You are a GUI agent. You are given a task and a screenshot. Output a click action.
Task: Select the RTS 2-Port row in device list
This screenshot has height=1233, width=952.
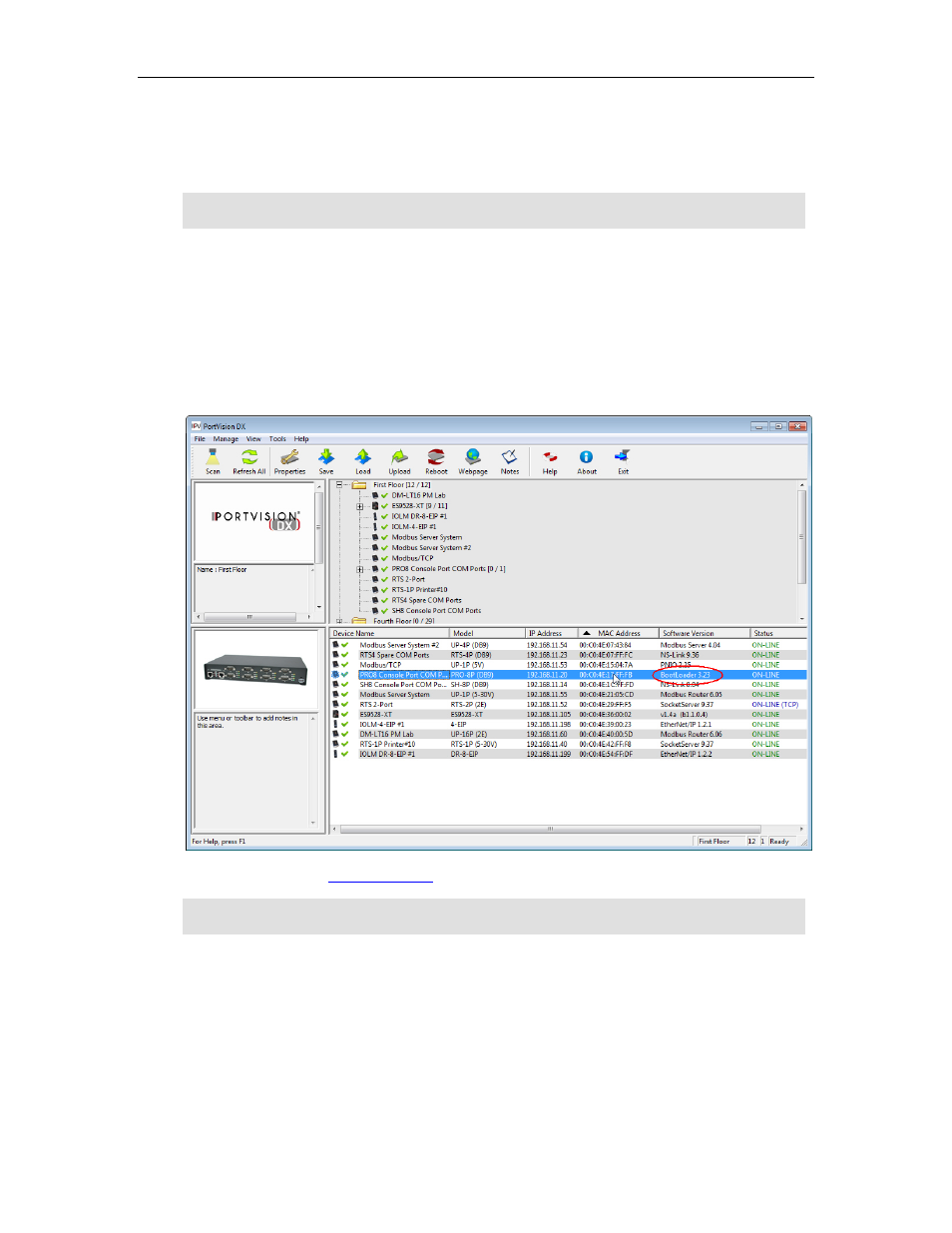coord(569,705)
